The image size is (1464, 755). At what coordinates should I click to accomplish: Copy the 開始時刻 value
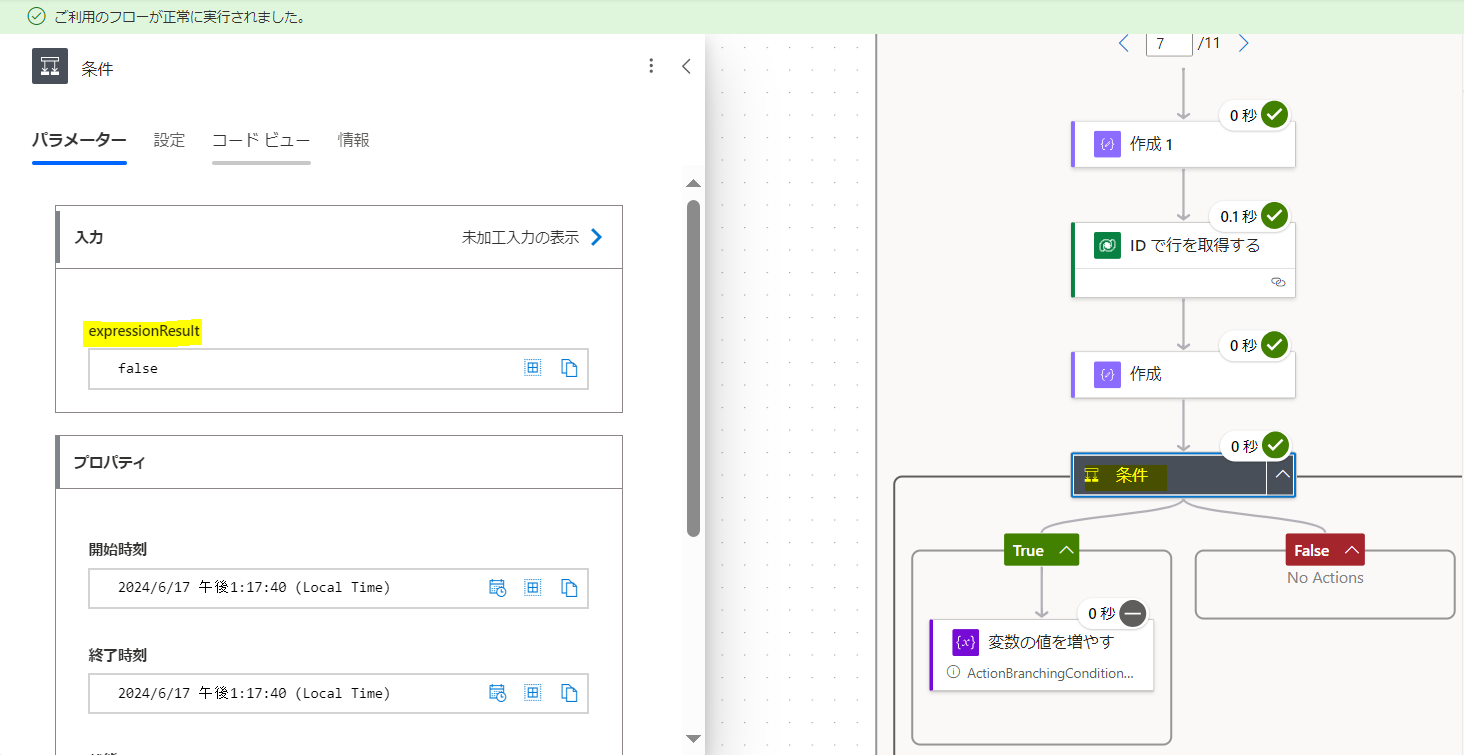(x=569, y=587)
